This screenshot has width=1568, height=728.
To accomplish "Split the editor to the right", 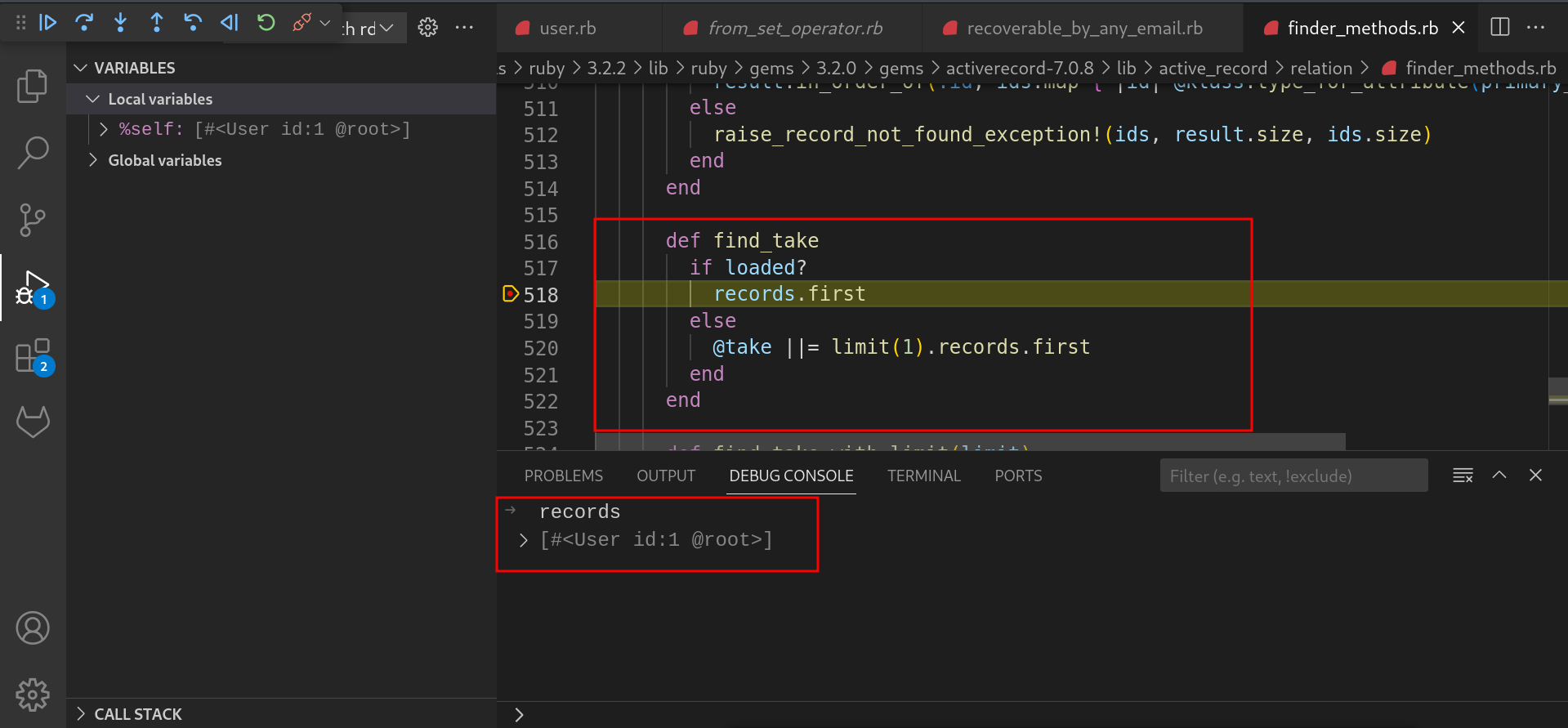I will pos(1500,27).
